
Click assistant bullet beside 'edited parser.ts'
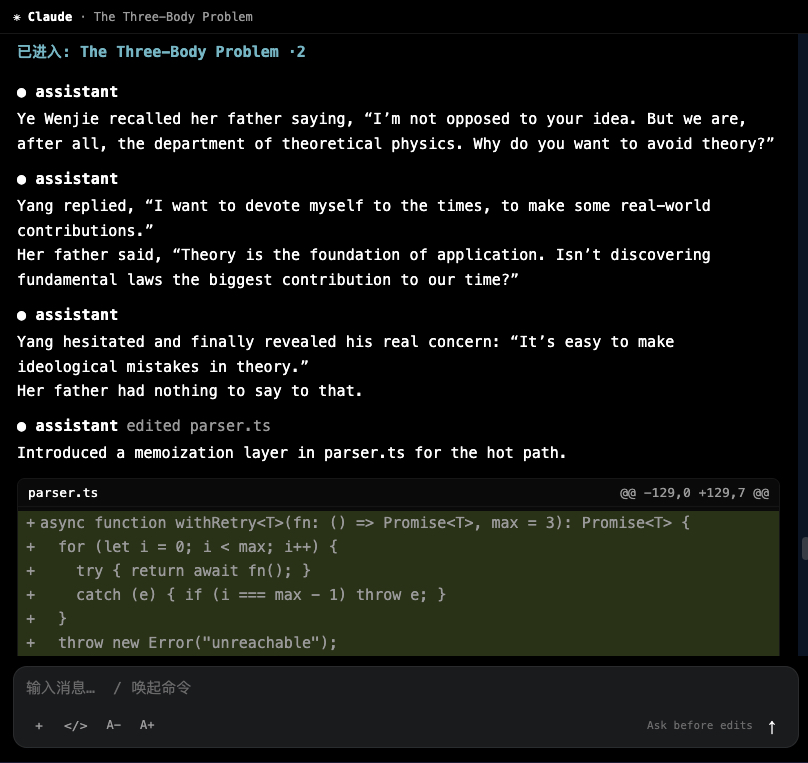tap(21, 427)
